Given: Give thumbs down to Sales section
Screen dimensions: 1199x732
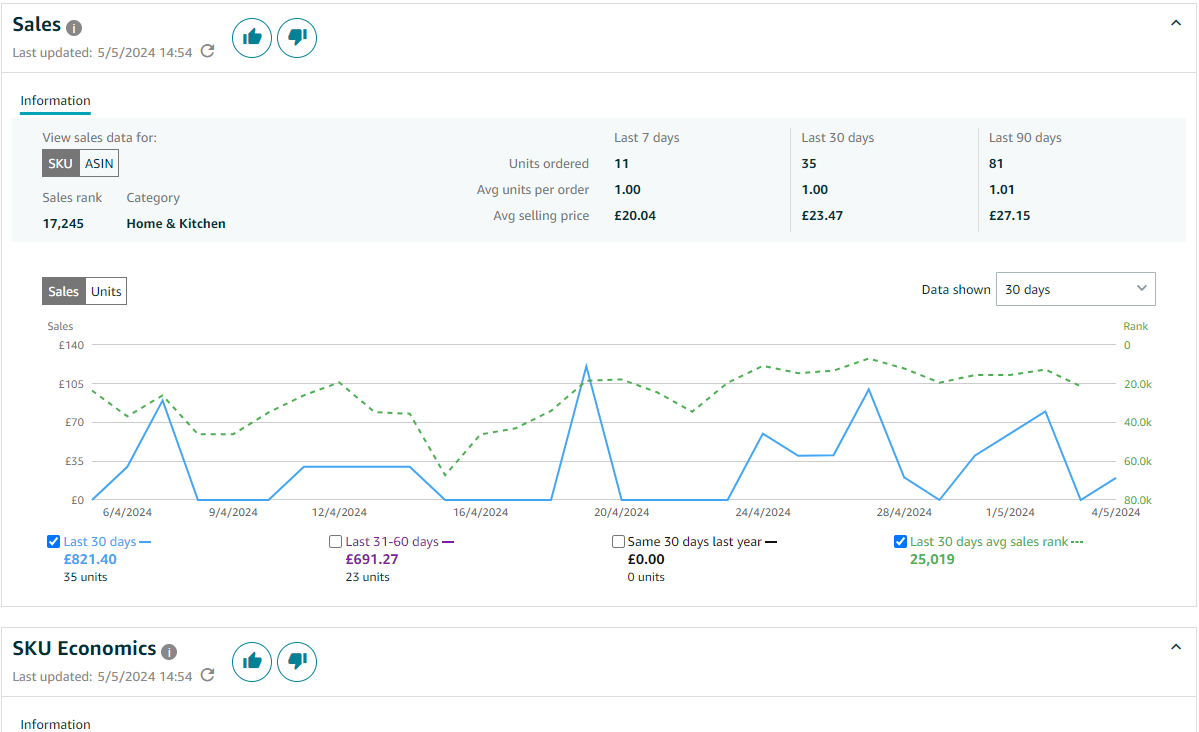Looking at the screenshot, I should click(297, 37).
